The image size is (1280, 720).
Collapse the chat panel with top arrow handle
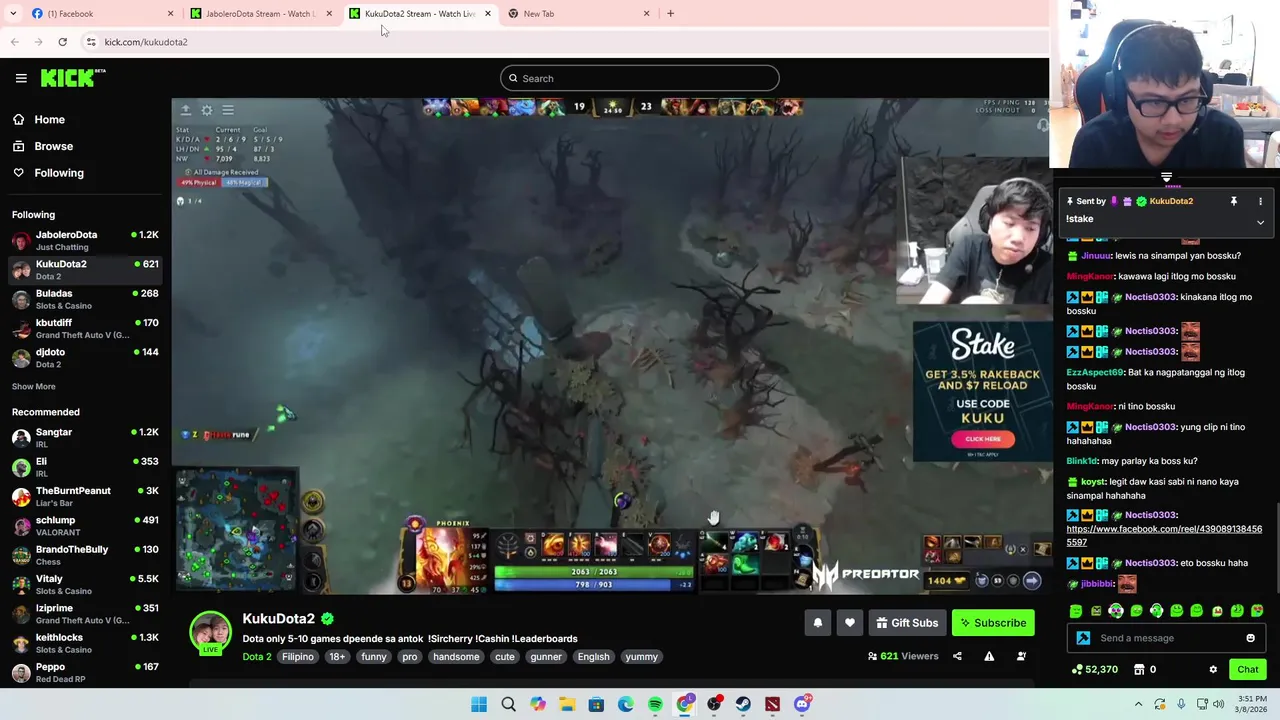(1166, 178)
